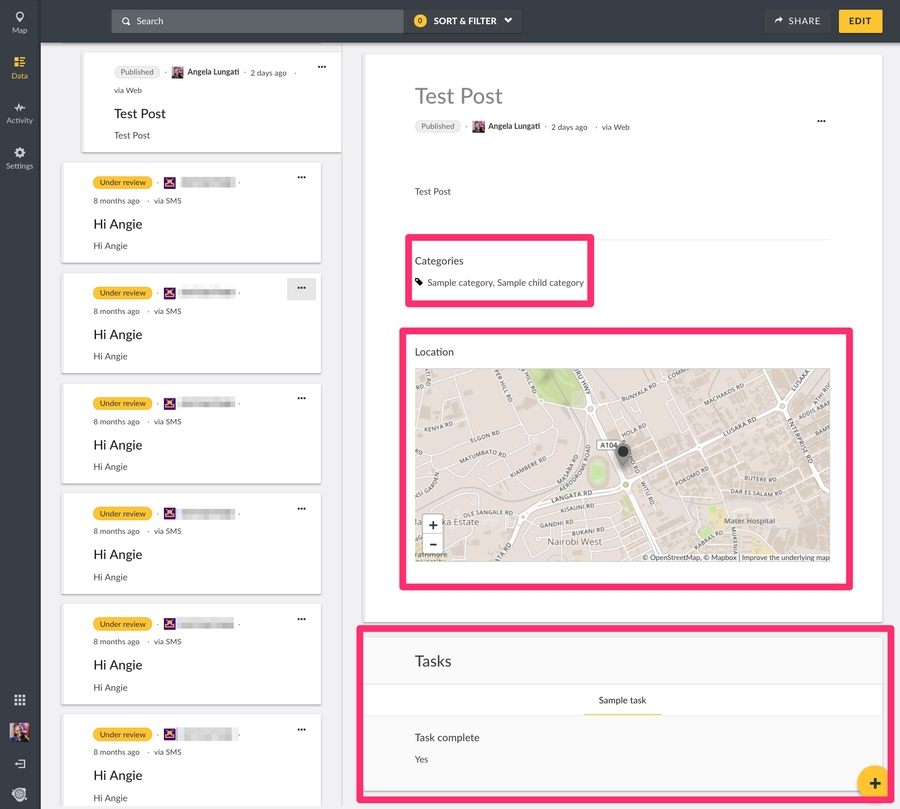Screen dimensions: 900x809
Task: Select the Sample task tab
Action: 622,701
